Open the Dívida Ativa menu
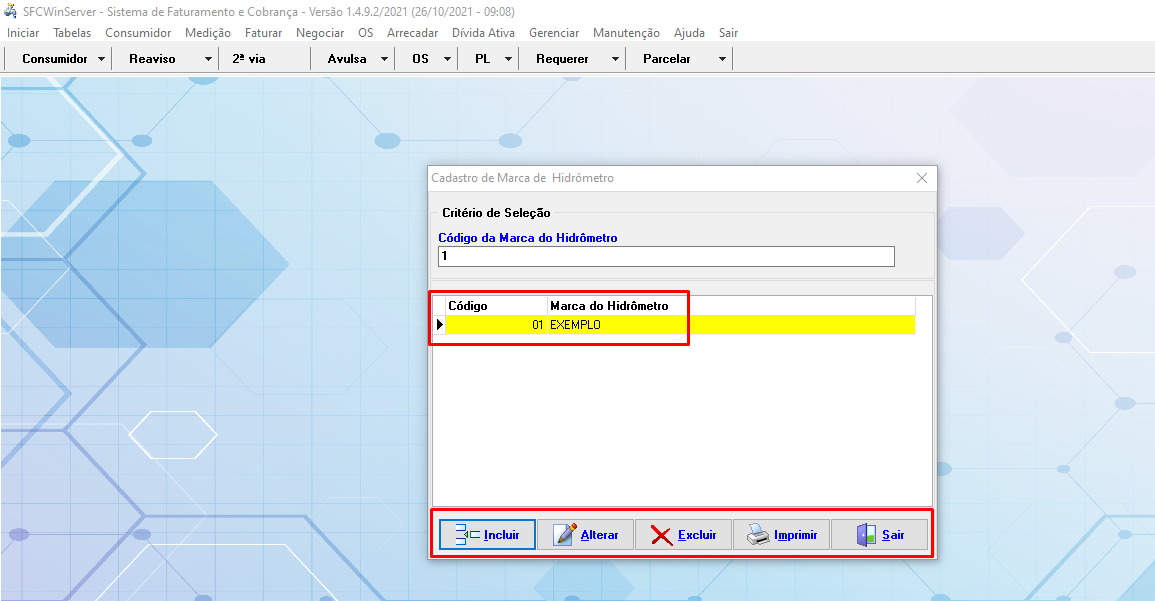Viewport: 1155px width, 601px height. coord(483,33)
